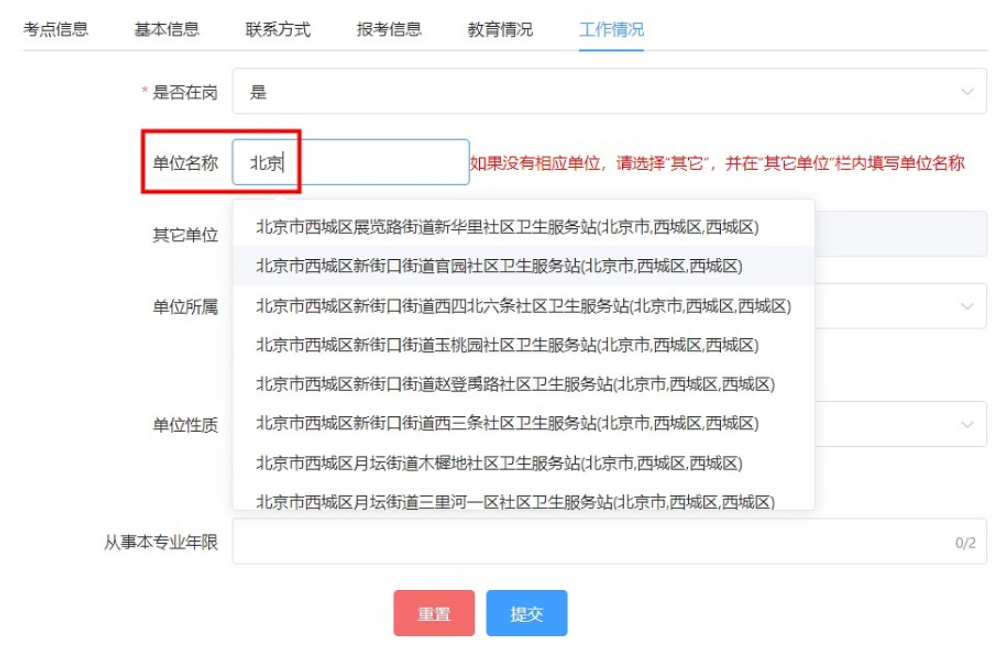Viewport: 999px width, 656px height.
Task: Click the 其它单位 input field
Action: click(901, 234)
